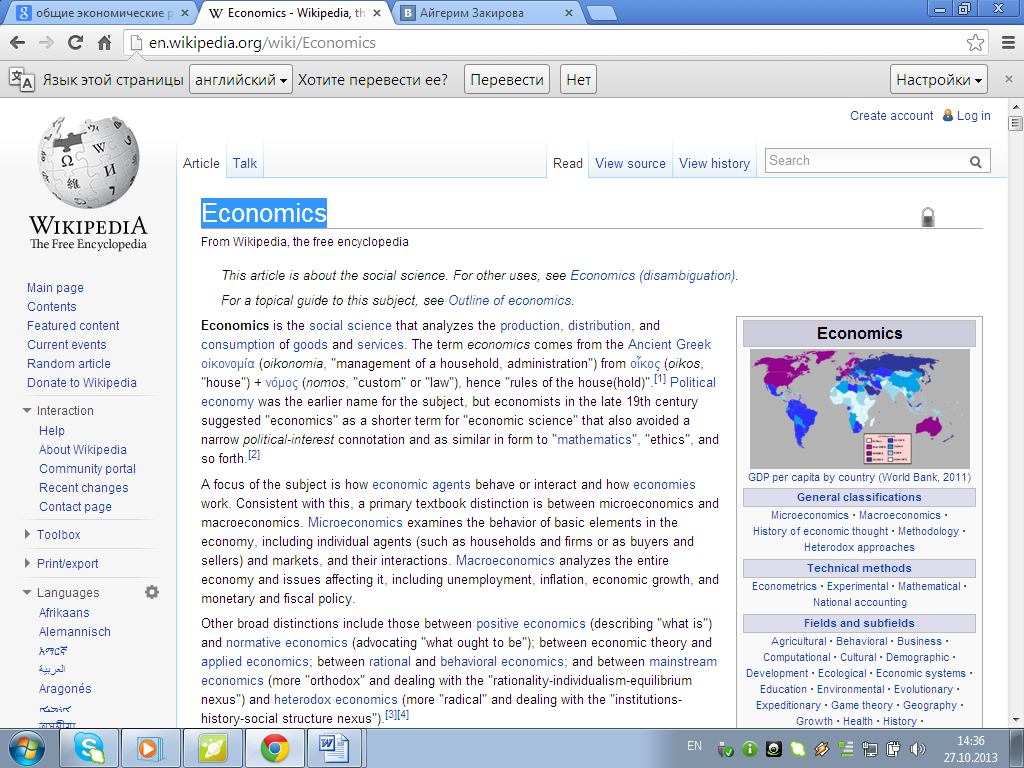This screenshot has width=1024, height=768.
Task: Select the Read tab
Action: coord(568,163)
